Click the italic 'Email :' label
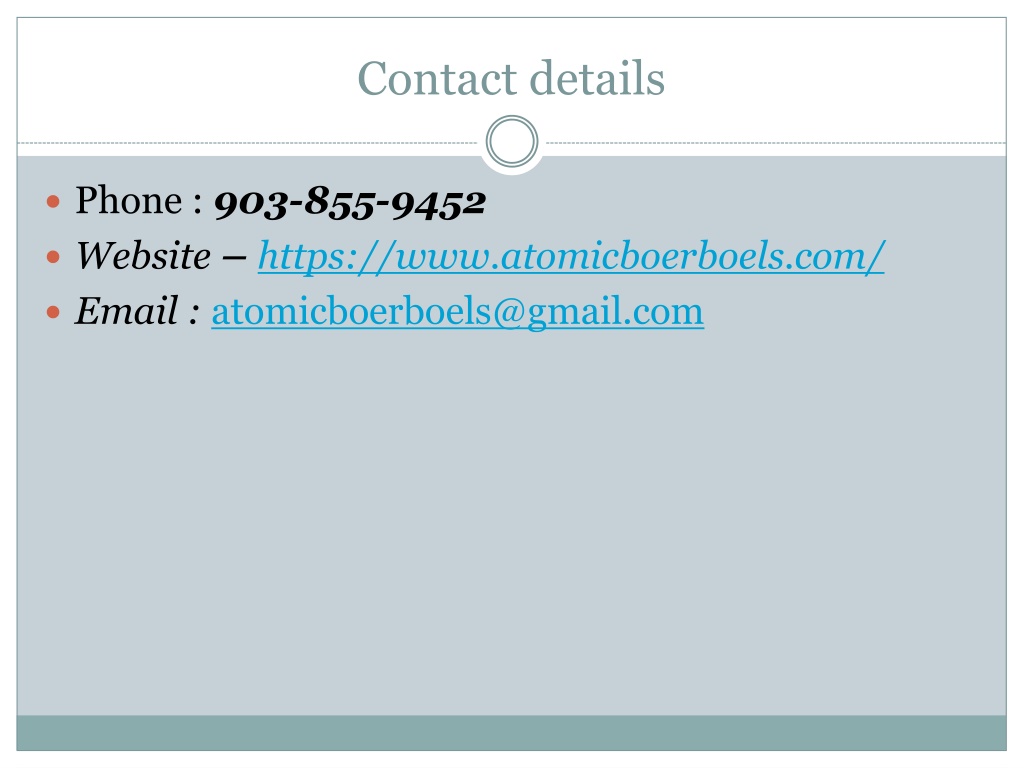 (x=136, y=311)
